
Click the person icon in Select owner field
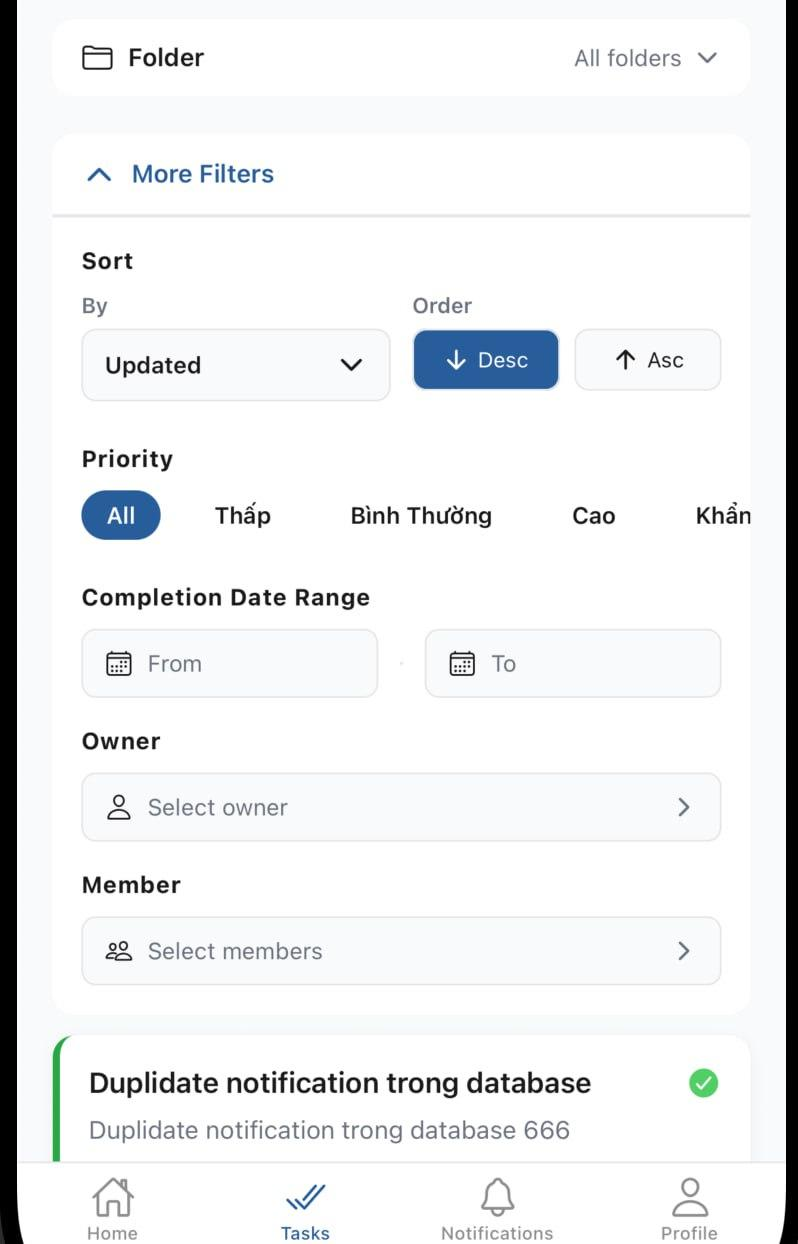(x=119, y=807)
